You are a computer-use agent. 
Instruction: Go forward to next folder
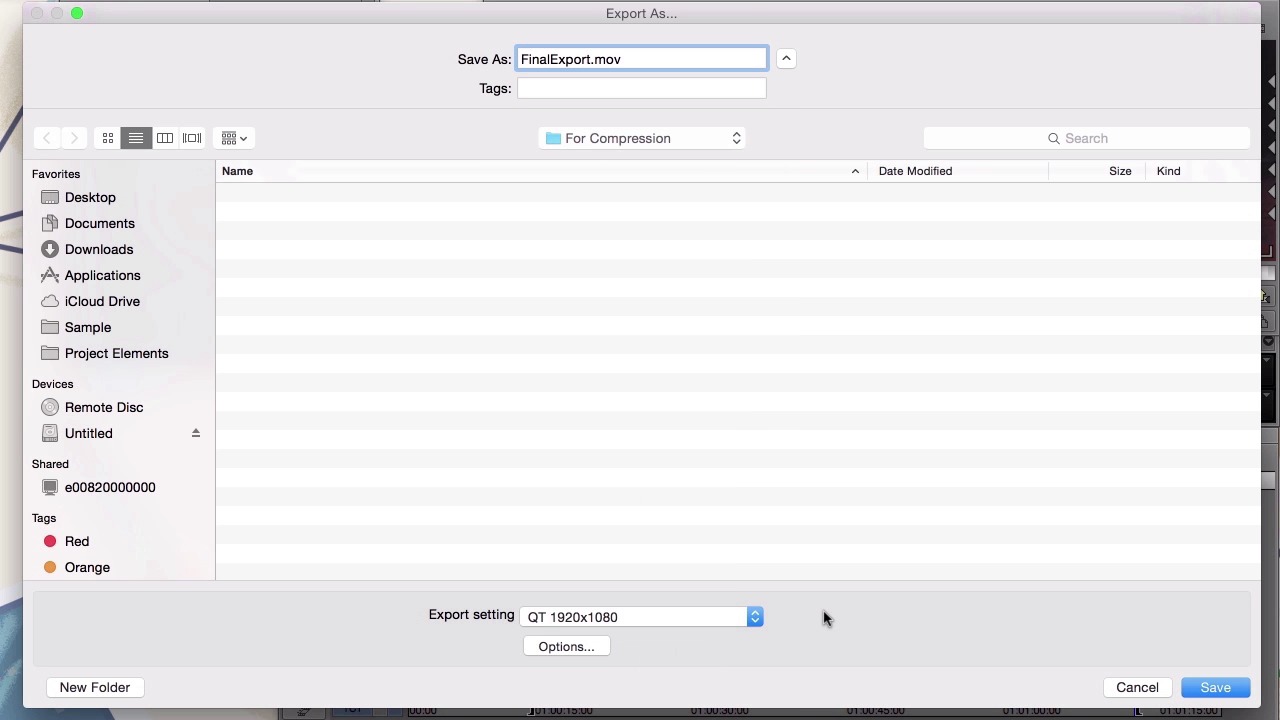point(74,138)
